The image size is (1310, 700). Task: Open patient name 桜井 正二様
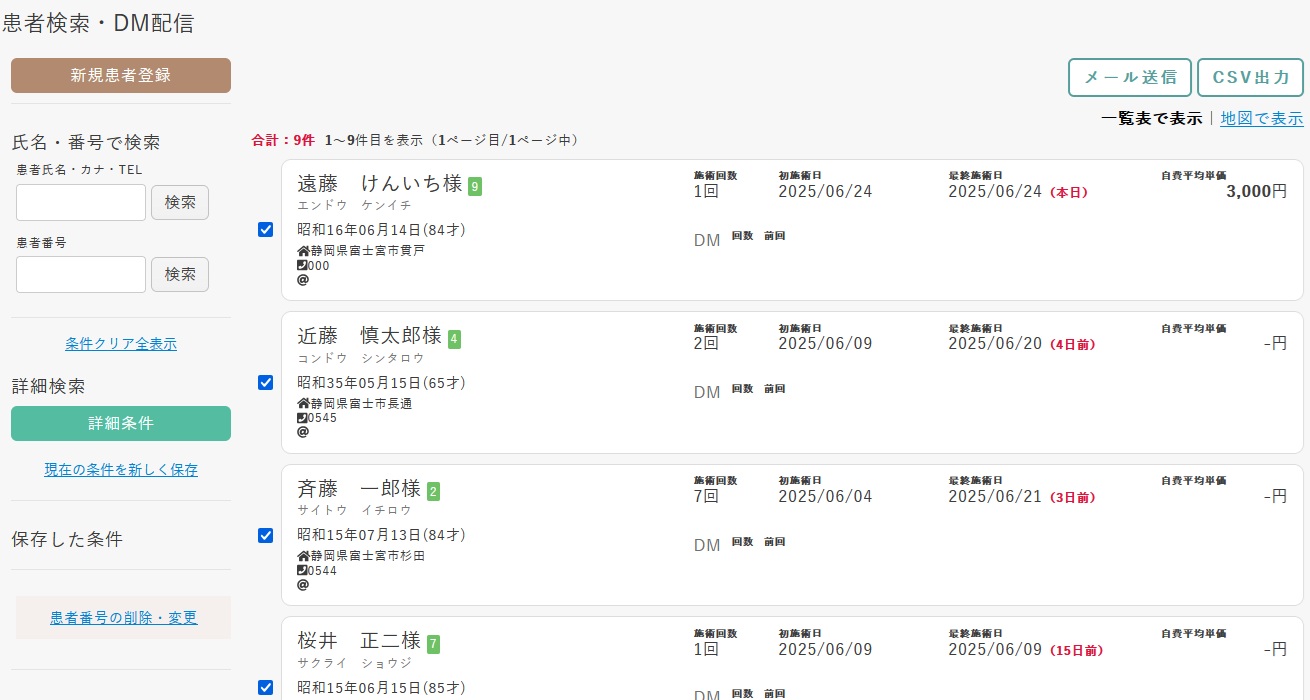(359, 641)
